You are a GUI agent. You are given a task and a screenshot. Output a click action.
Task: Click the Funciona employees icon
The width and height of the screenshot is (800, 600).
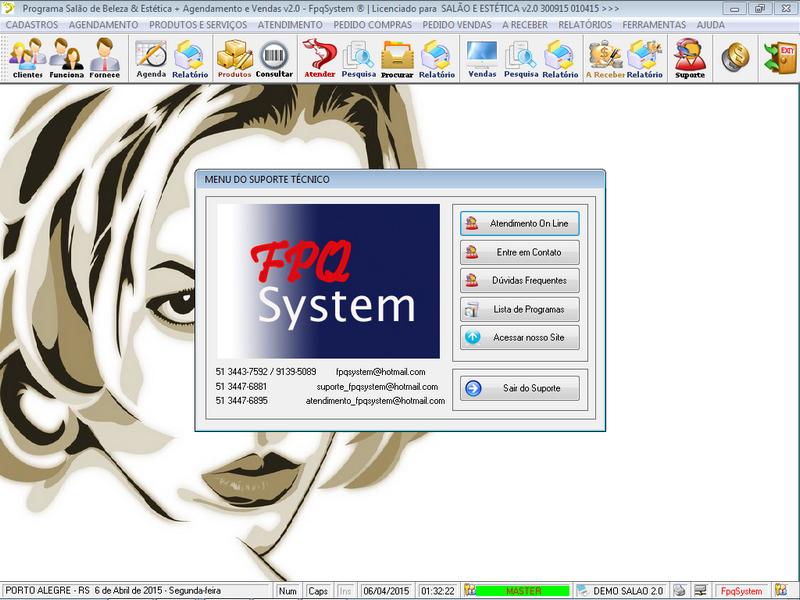(67, 58)
